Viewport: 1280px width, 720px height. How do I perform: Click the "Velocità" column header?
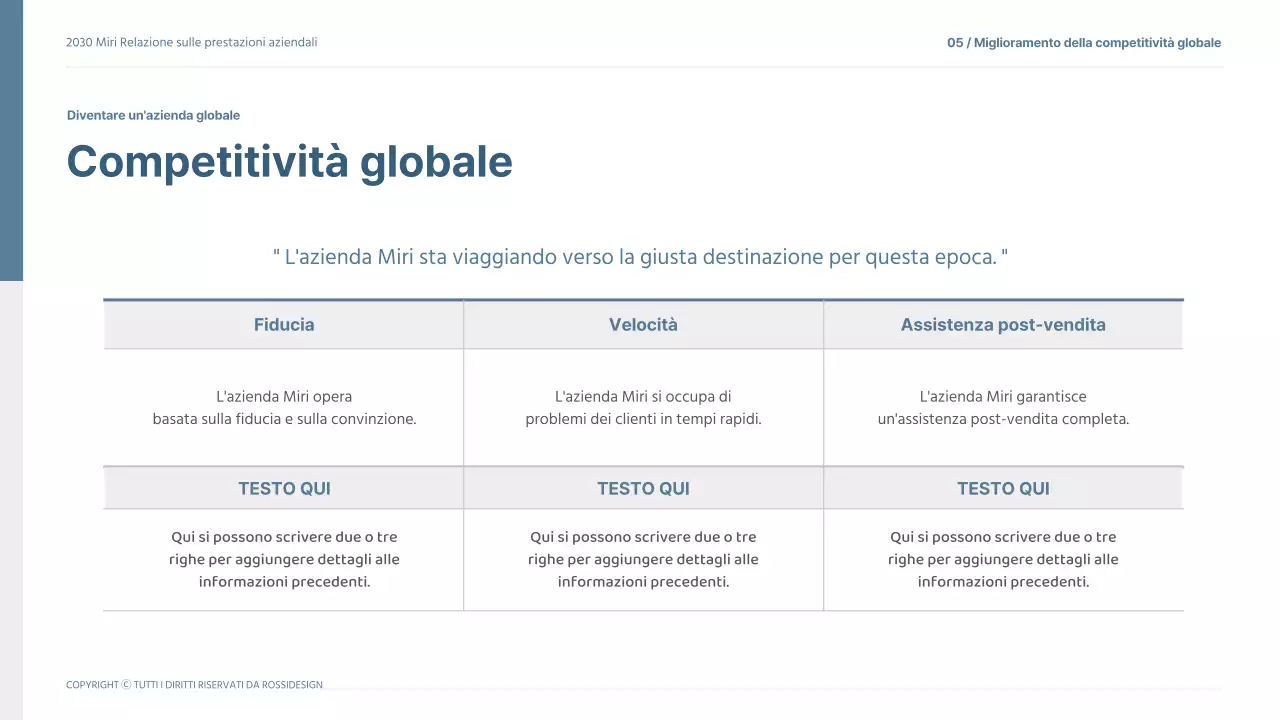(x=643, y=324)
